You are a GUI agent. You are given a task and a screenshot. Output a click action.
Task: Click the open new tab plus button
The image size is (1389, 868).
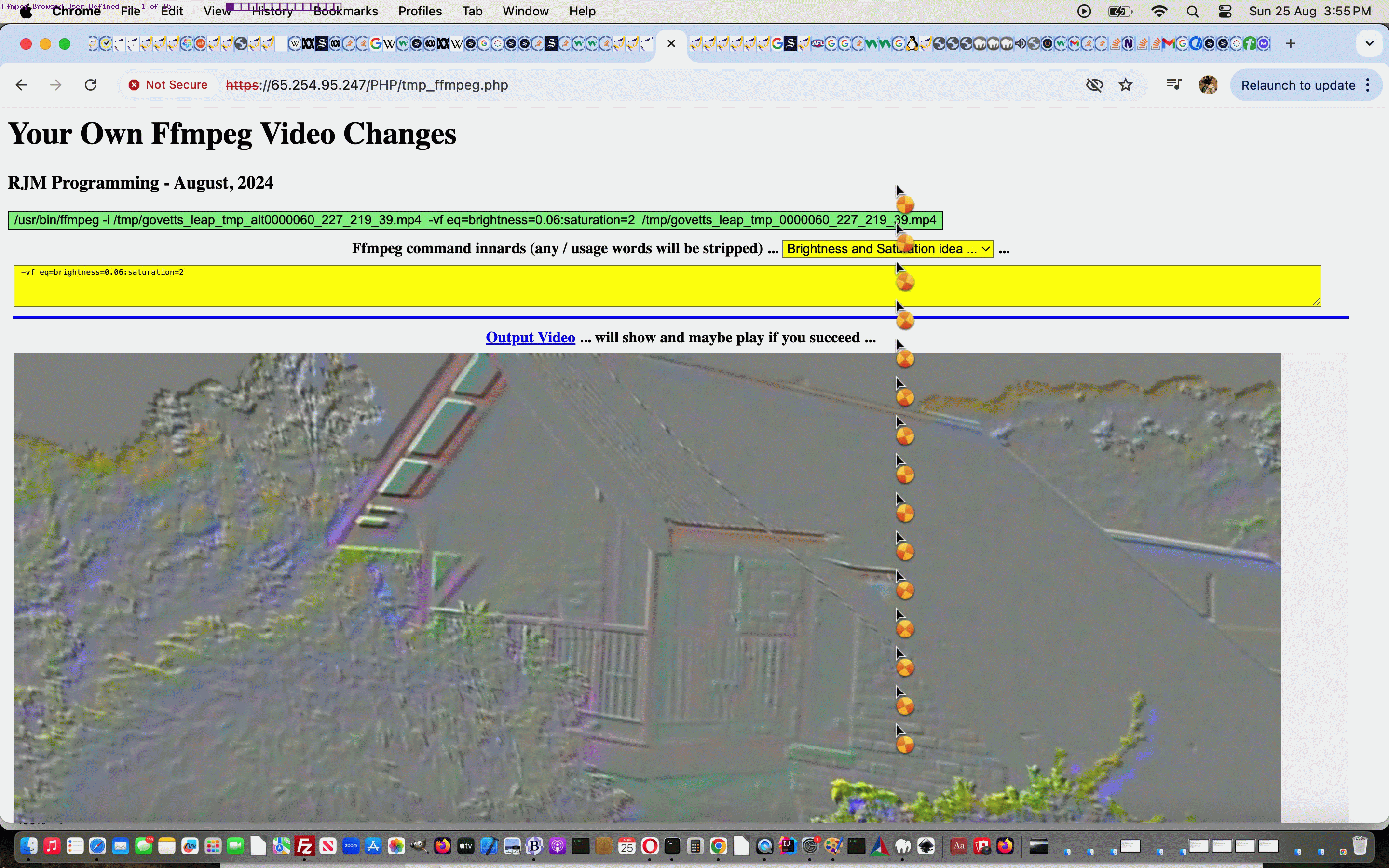point(1291,44)
